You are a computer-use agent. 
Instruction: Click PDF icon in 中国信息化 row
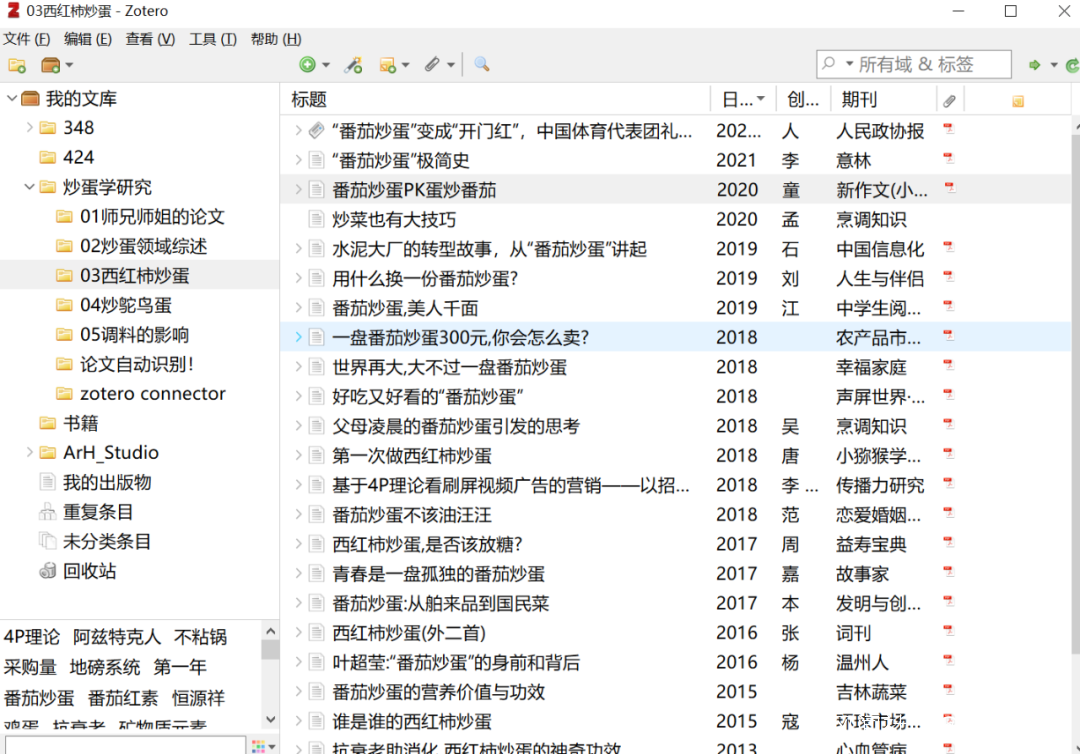click(x=948, y=247)
